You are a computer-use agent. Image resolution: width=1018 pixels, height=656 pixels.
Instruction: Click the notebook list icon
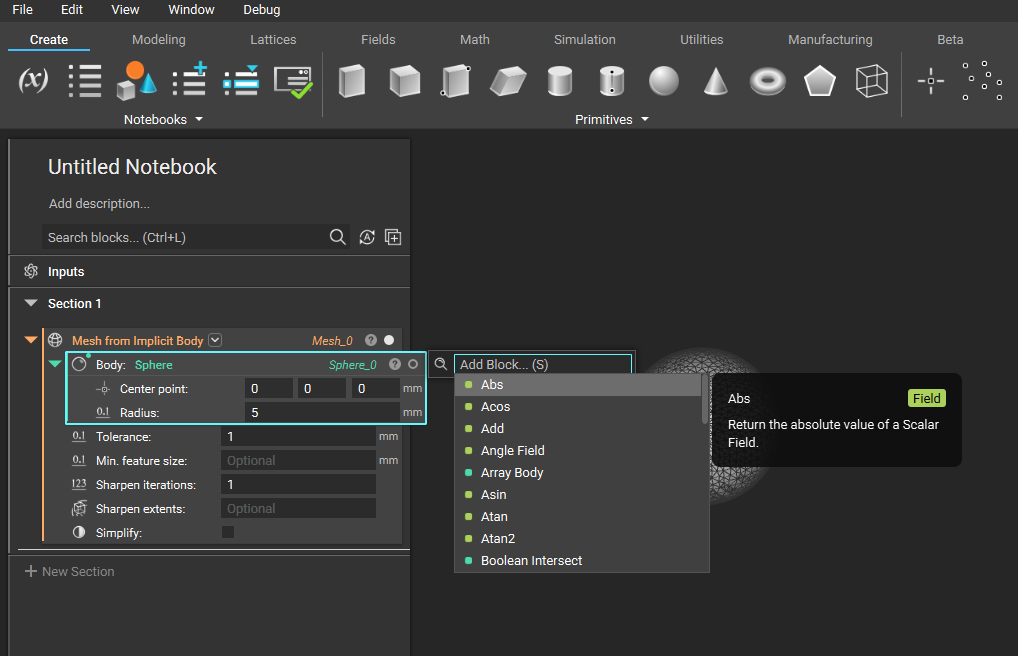(85, 81)
